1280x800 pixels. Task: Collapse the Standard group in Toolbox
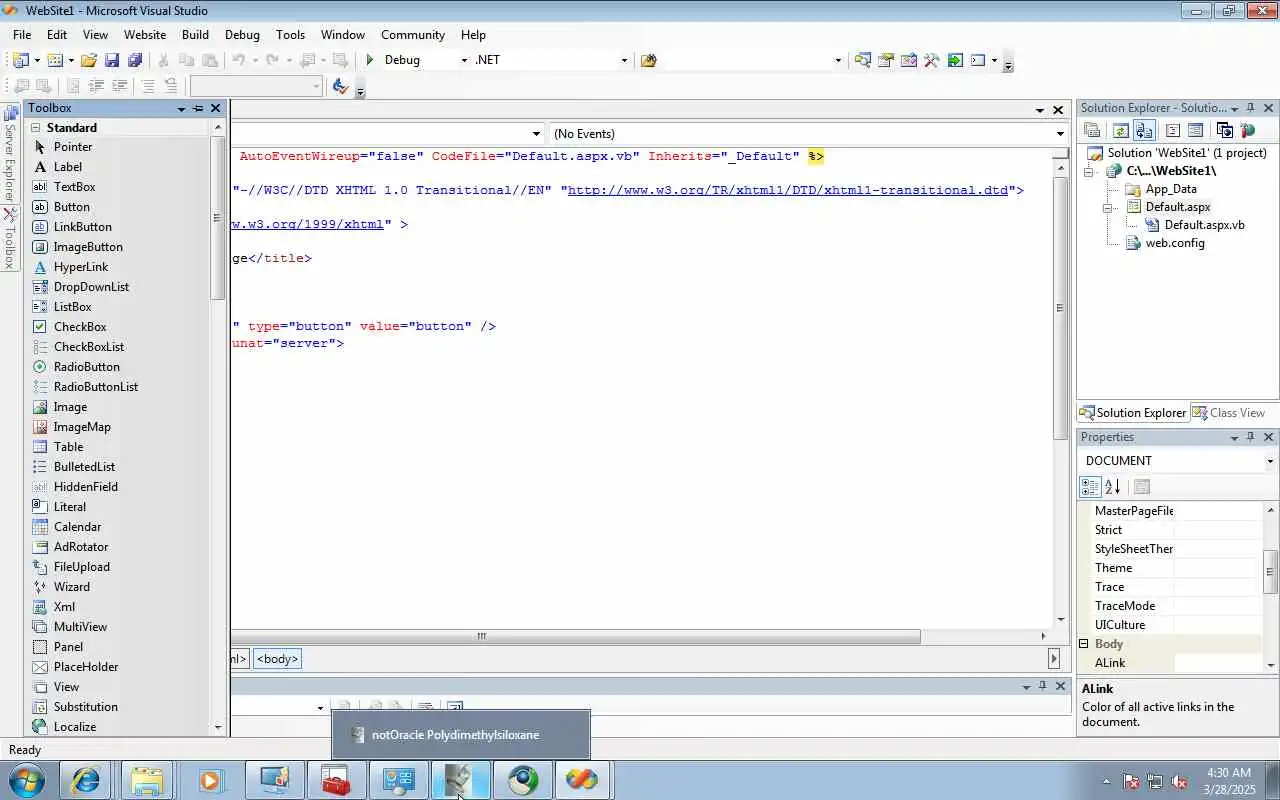35,127
